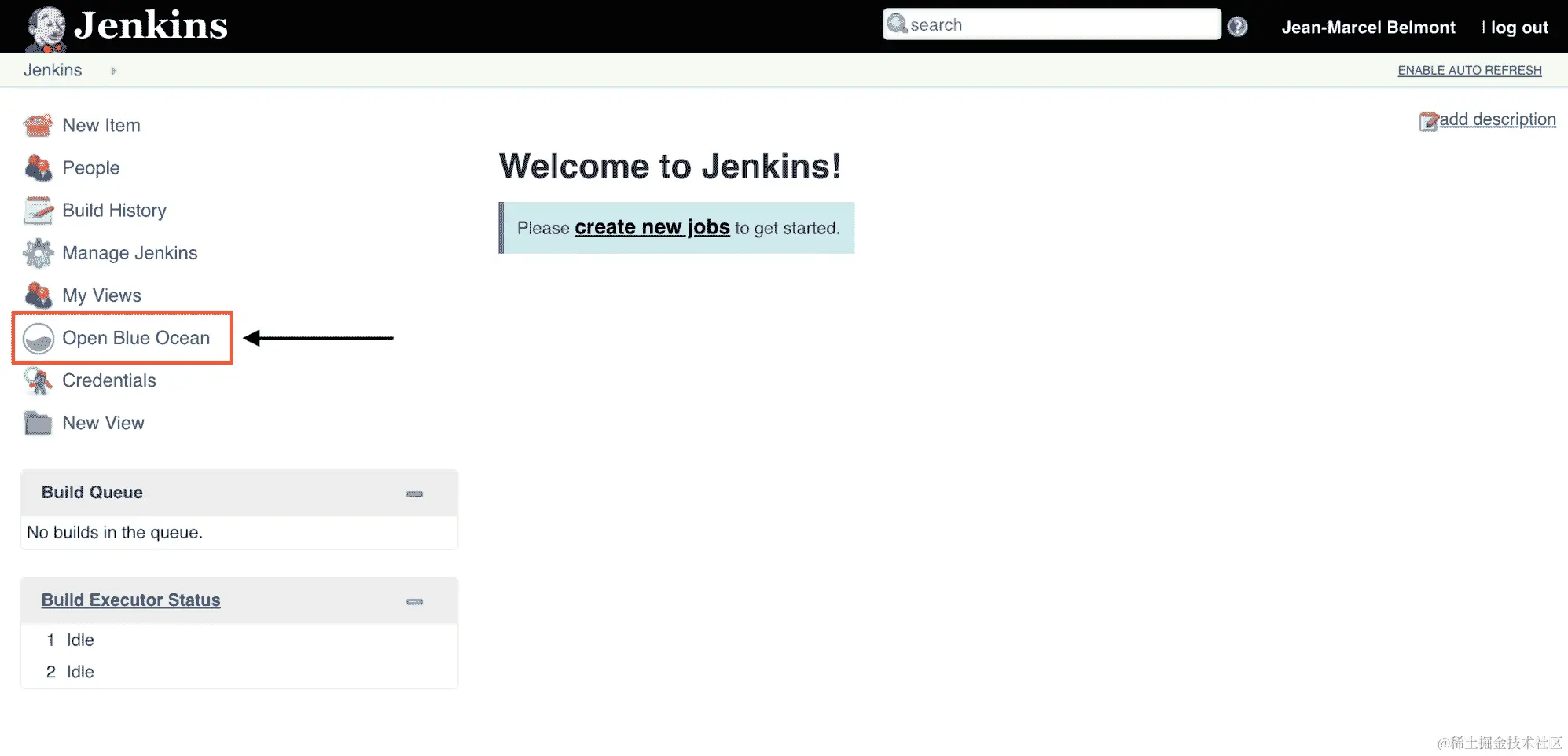Screen dimensions: 1568x756
Task: Click the Open Blue Ocean icon
Action: pos(38,338)
